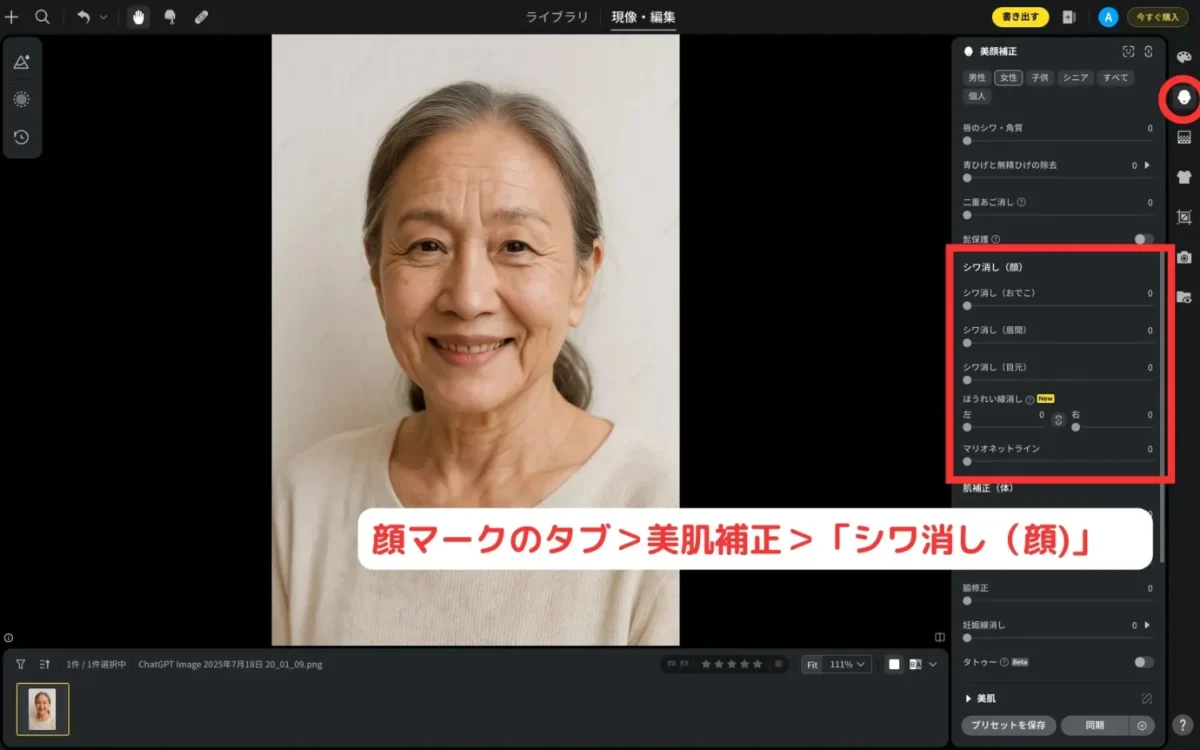Screen dimensions: 1200x750
Task: Select the シニア filter
Action: coord(1075,77)
